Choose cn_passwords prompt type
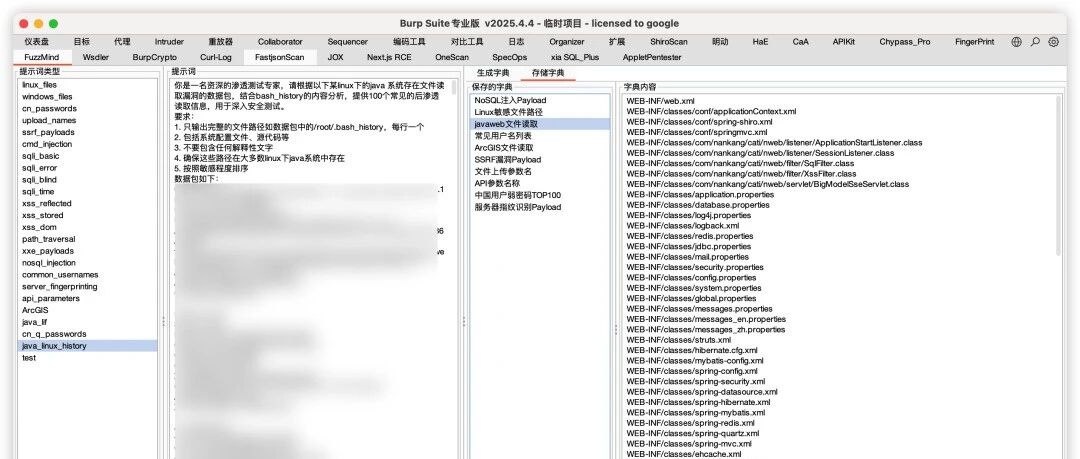 [x=87, y=108]
